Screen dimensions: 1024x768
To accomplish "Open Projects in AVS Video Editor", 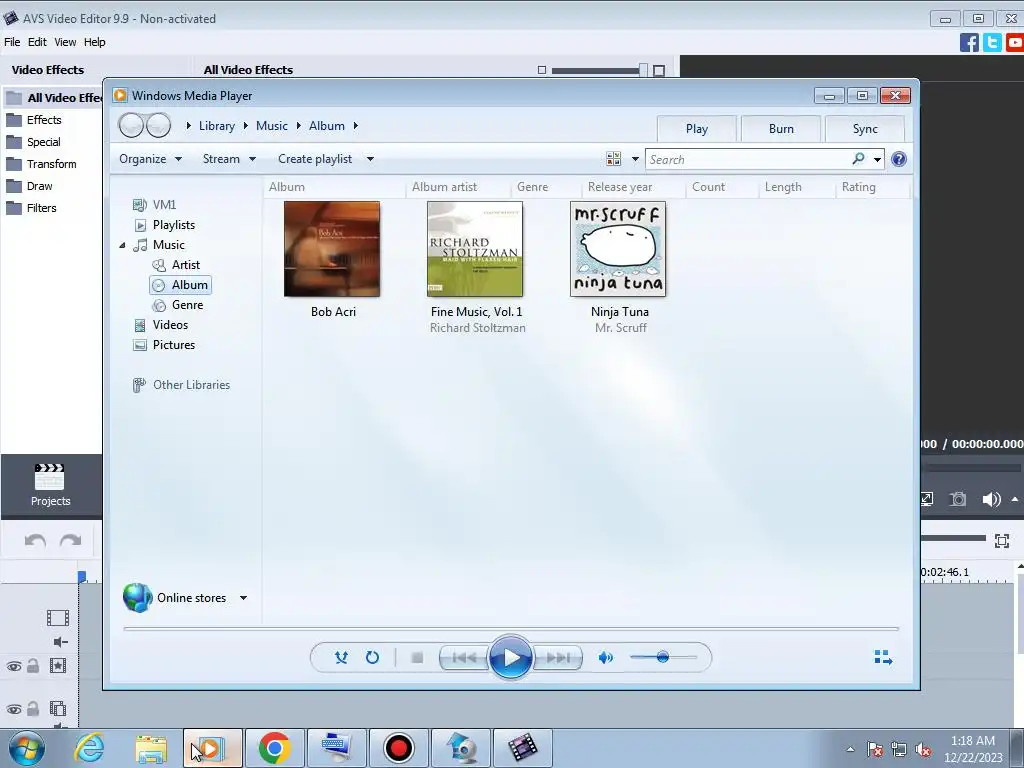I will point(50,485).
